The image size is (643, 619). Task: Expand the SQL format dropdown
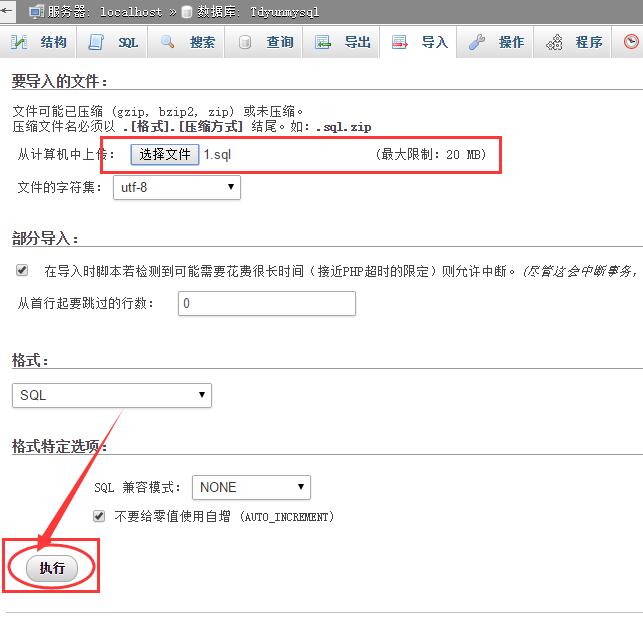[112, 395]
